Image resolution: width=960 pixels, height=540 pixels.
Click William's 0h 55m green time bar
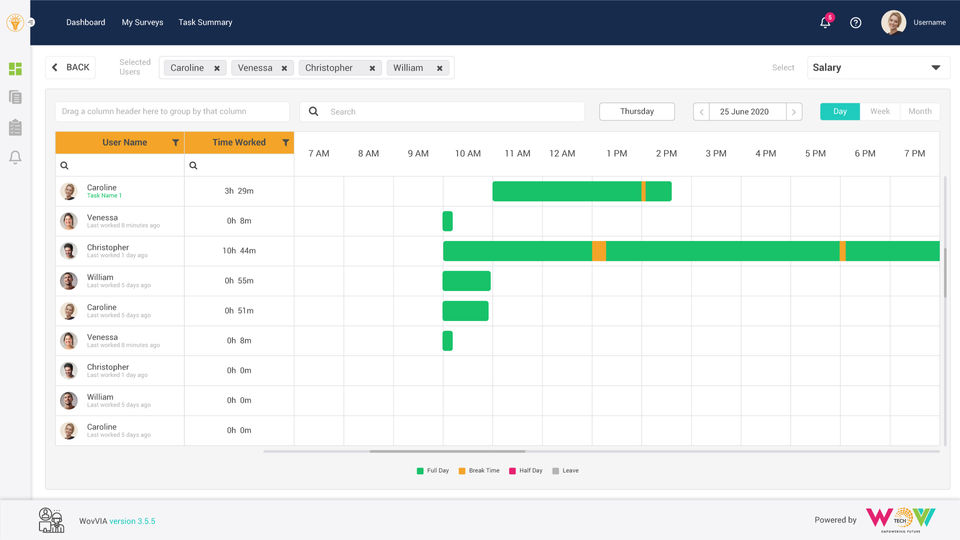467,281
